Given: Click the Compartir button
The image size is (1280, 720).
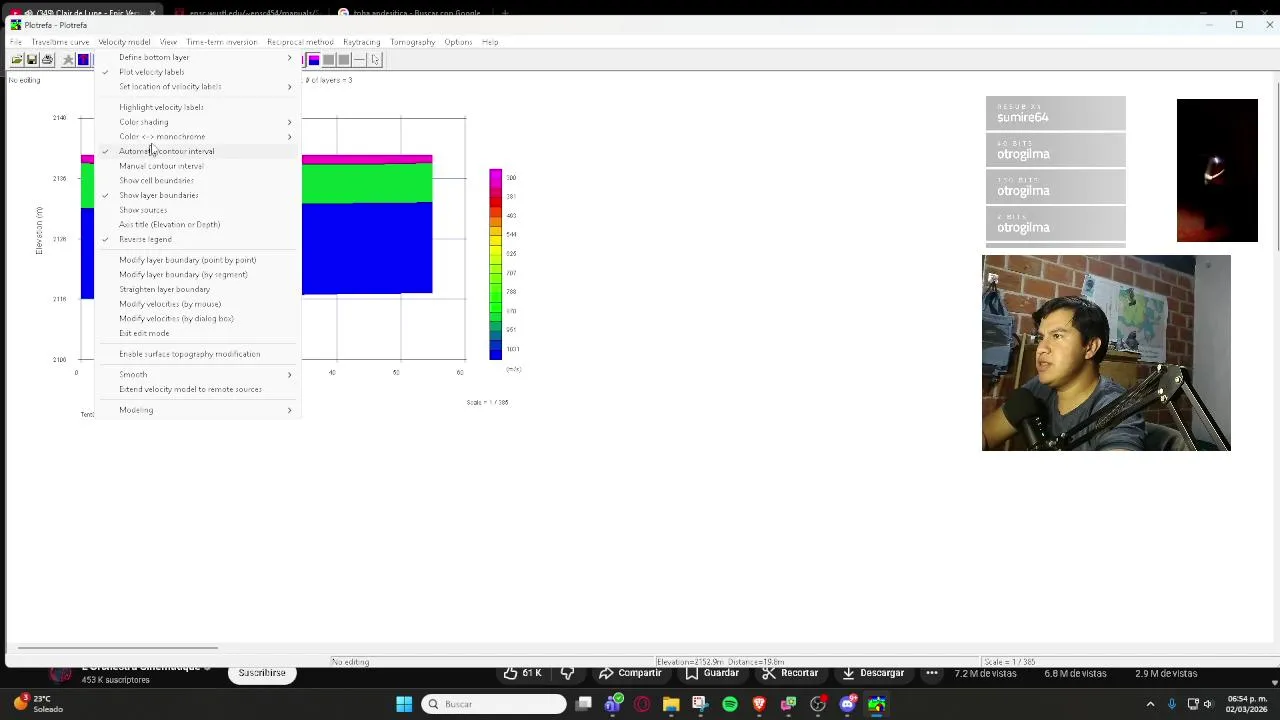Looking at the screenshot, I should [631, 673].
